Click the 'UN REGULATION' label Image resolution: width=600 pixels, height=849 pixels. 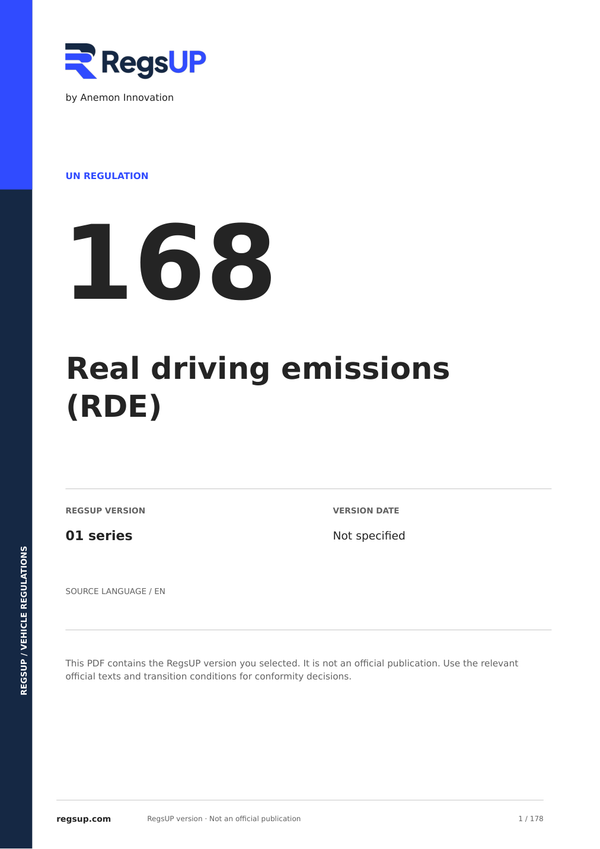(x=107, y=176)
